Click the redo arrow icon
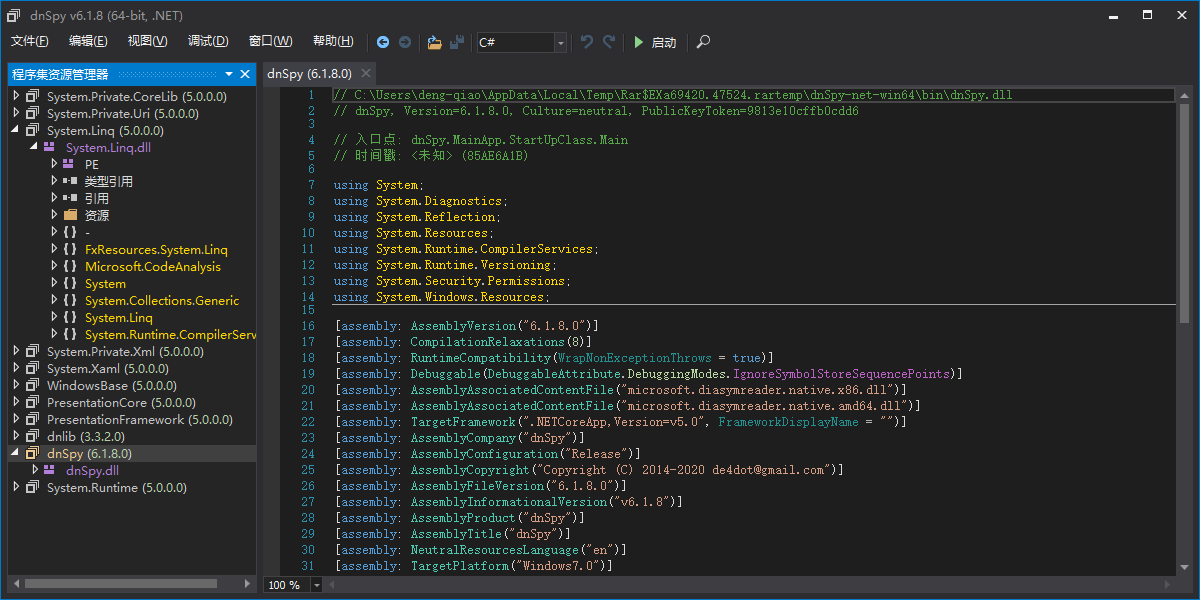Screen dimensions: 1200x600 609,42
